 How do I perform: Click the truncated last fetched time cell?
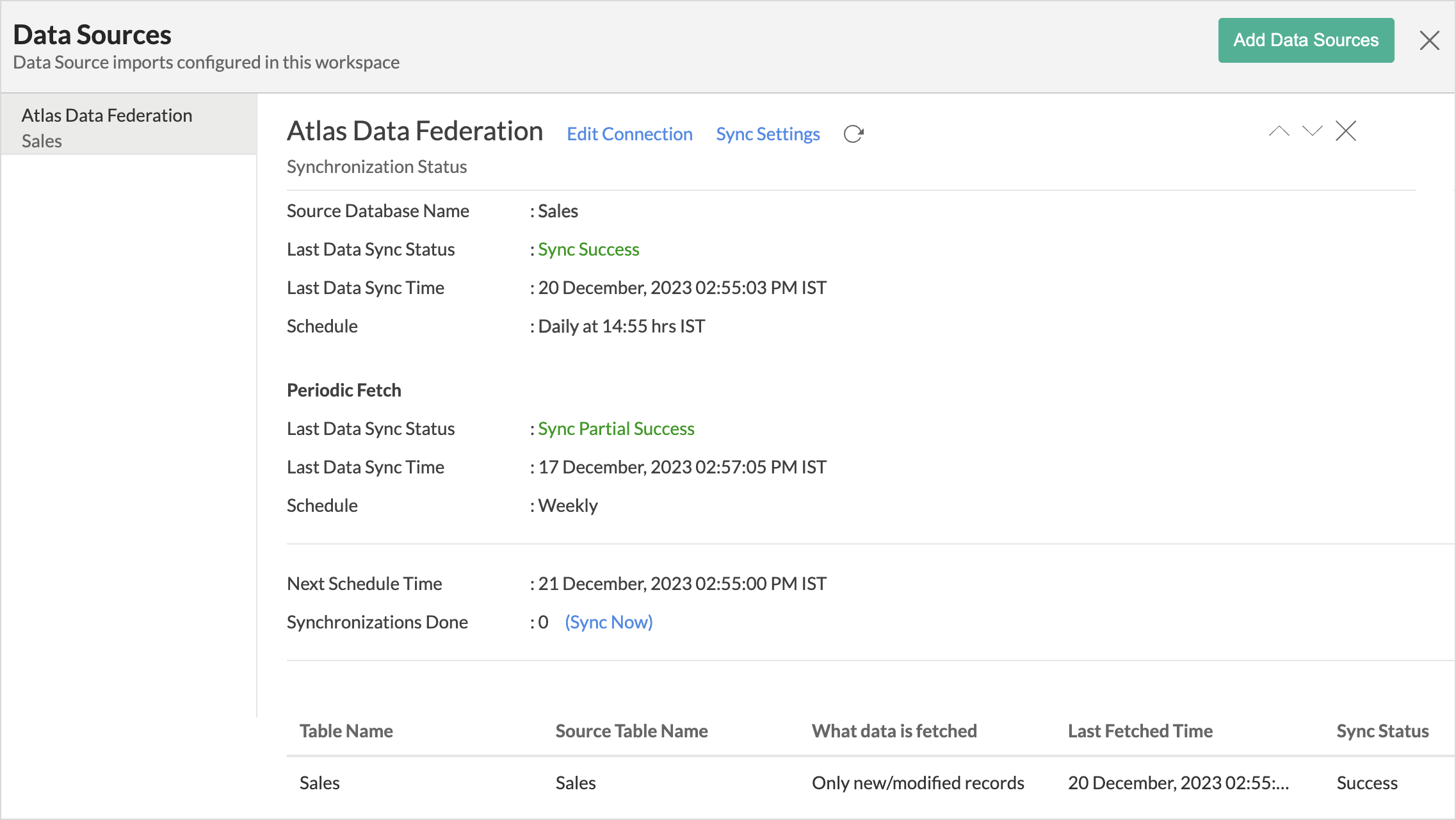click(x=1178, y=783)
